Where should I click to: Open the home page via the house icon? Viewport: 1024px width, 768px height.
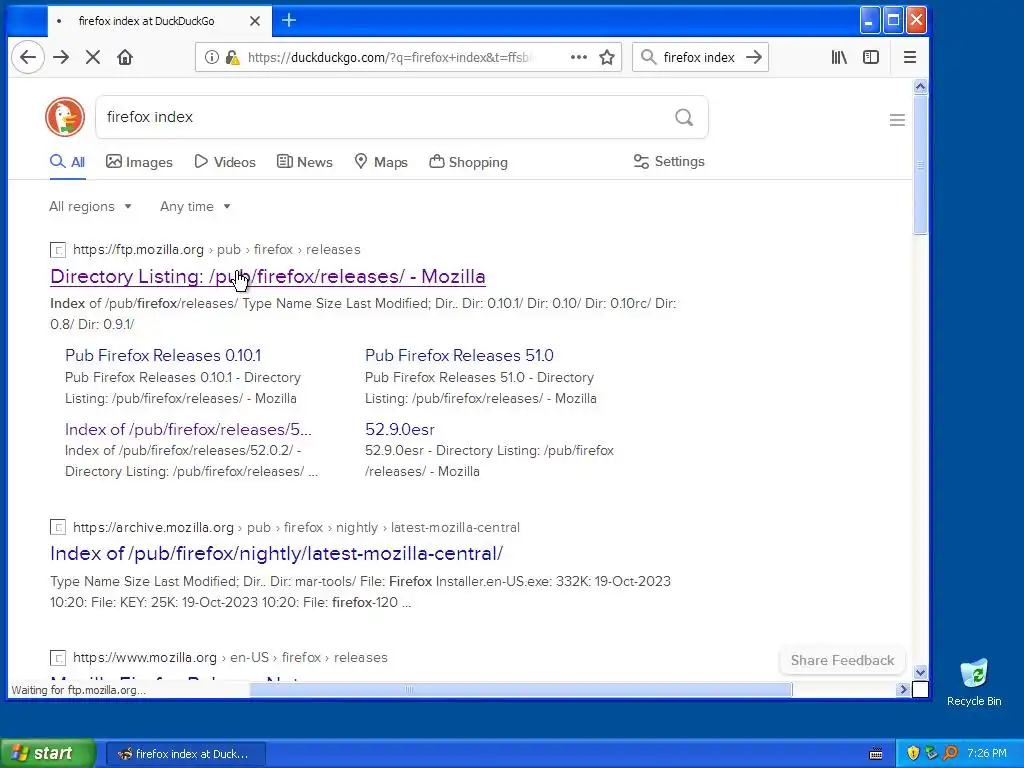point(125,57)
